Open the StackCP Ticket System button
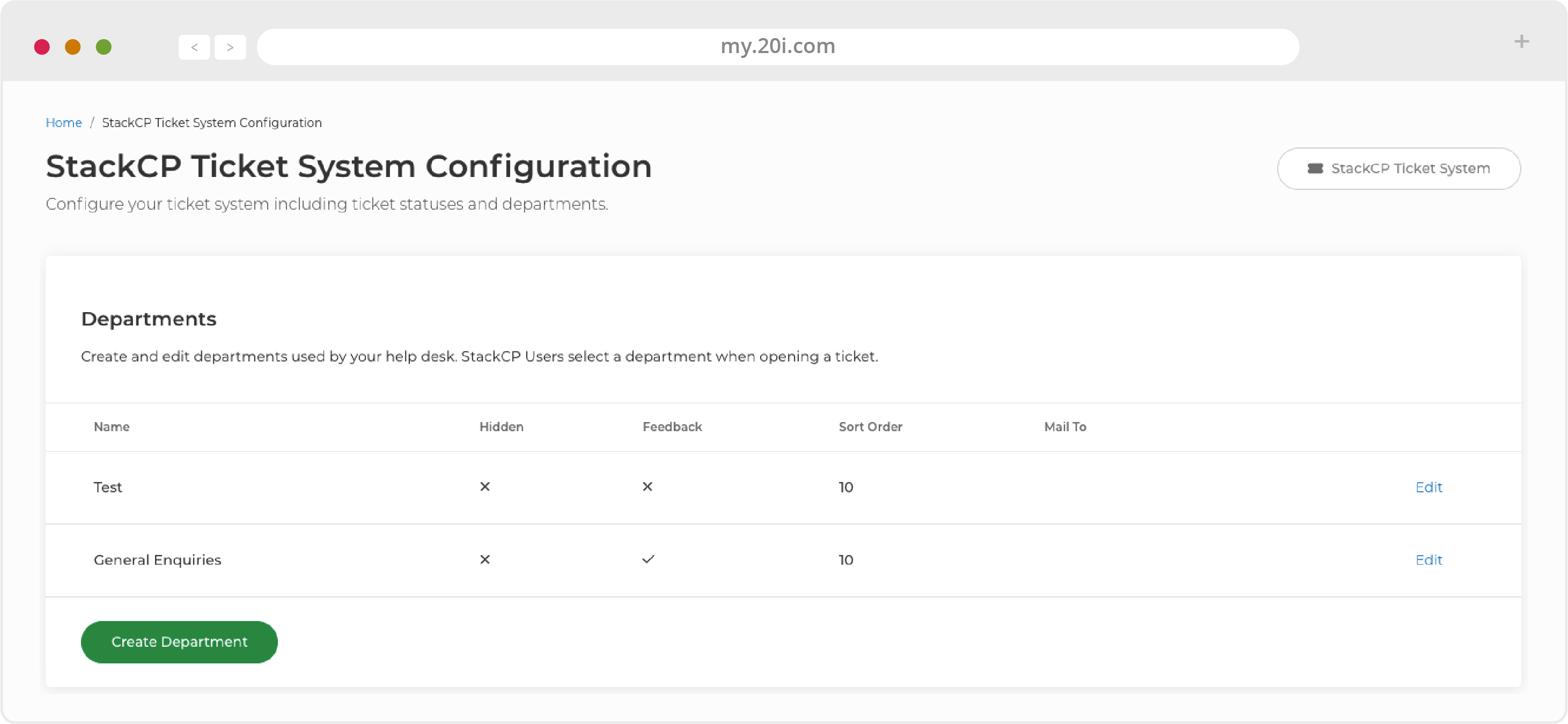This screenshot has width=1568, height=724. coord(1398,168)
